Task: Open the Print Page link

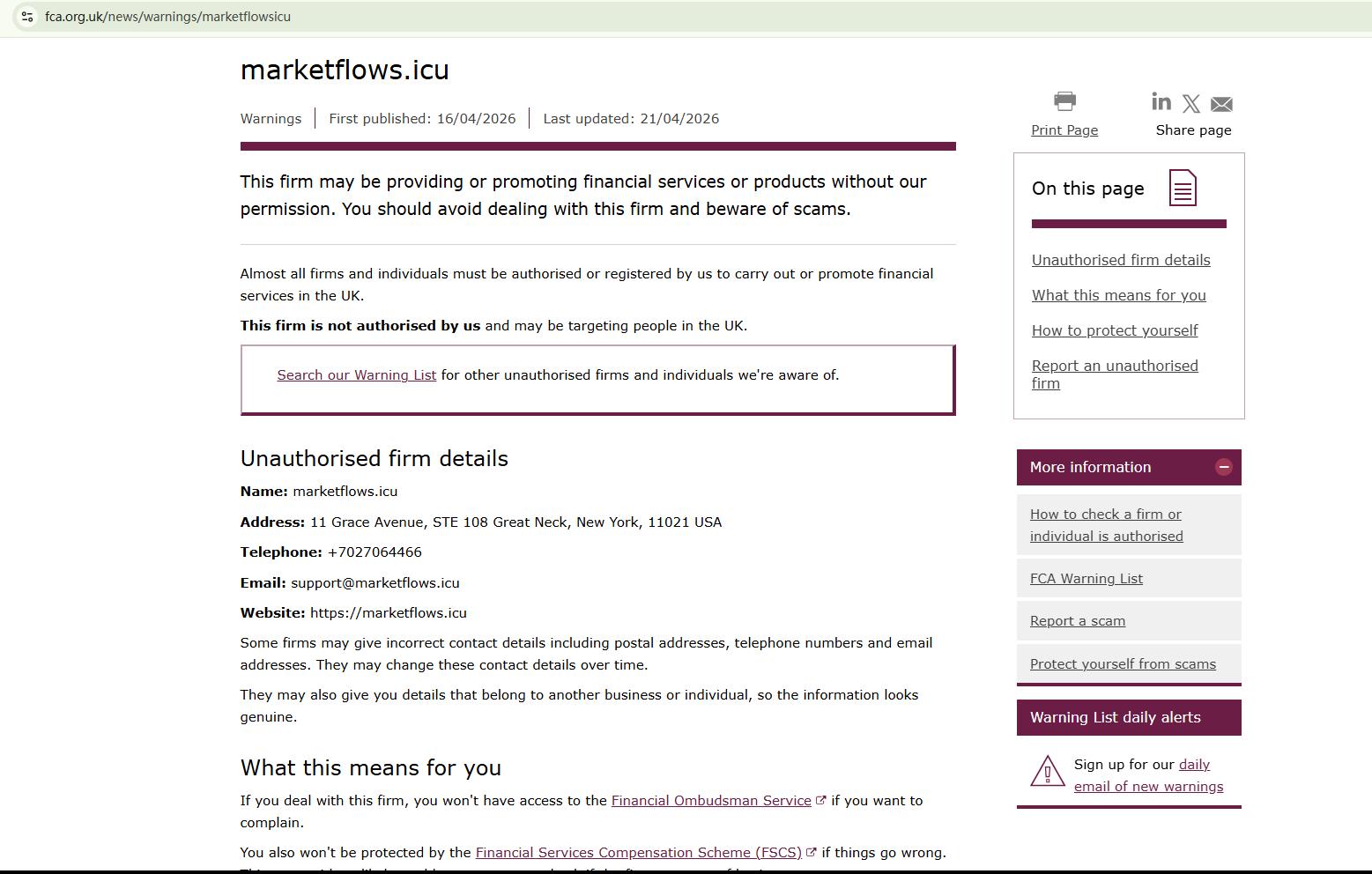Action: (x=1064, y=130)
